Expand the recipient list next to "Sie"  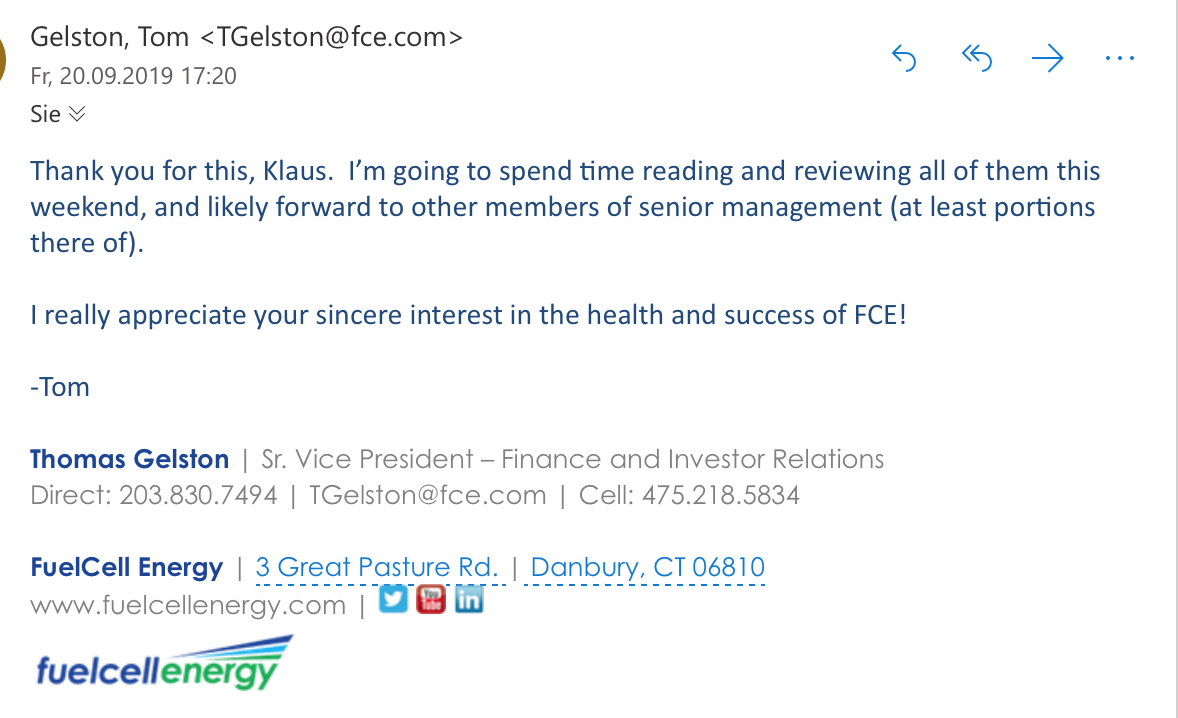click(x=77, y=114)
